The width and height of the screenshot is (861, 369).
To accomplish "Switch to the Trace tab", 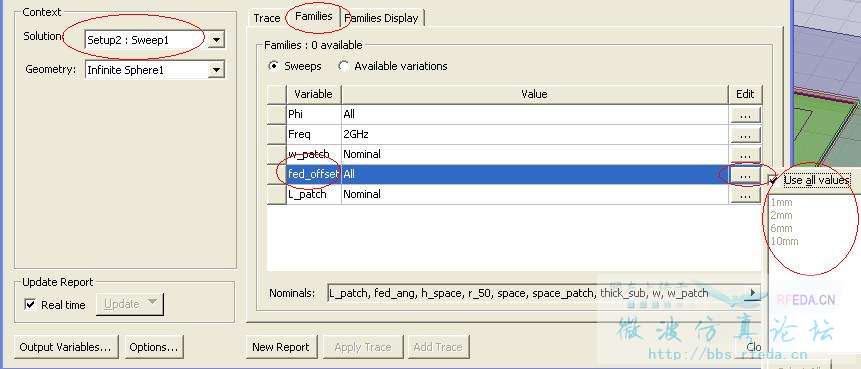I will click(x=267, y=18).
